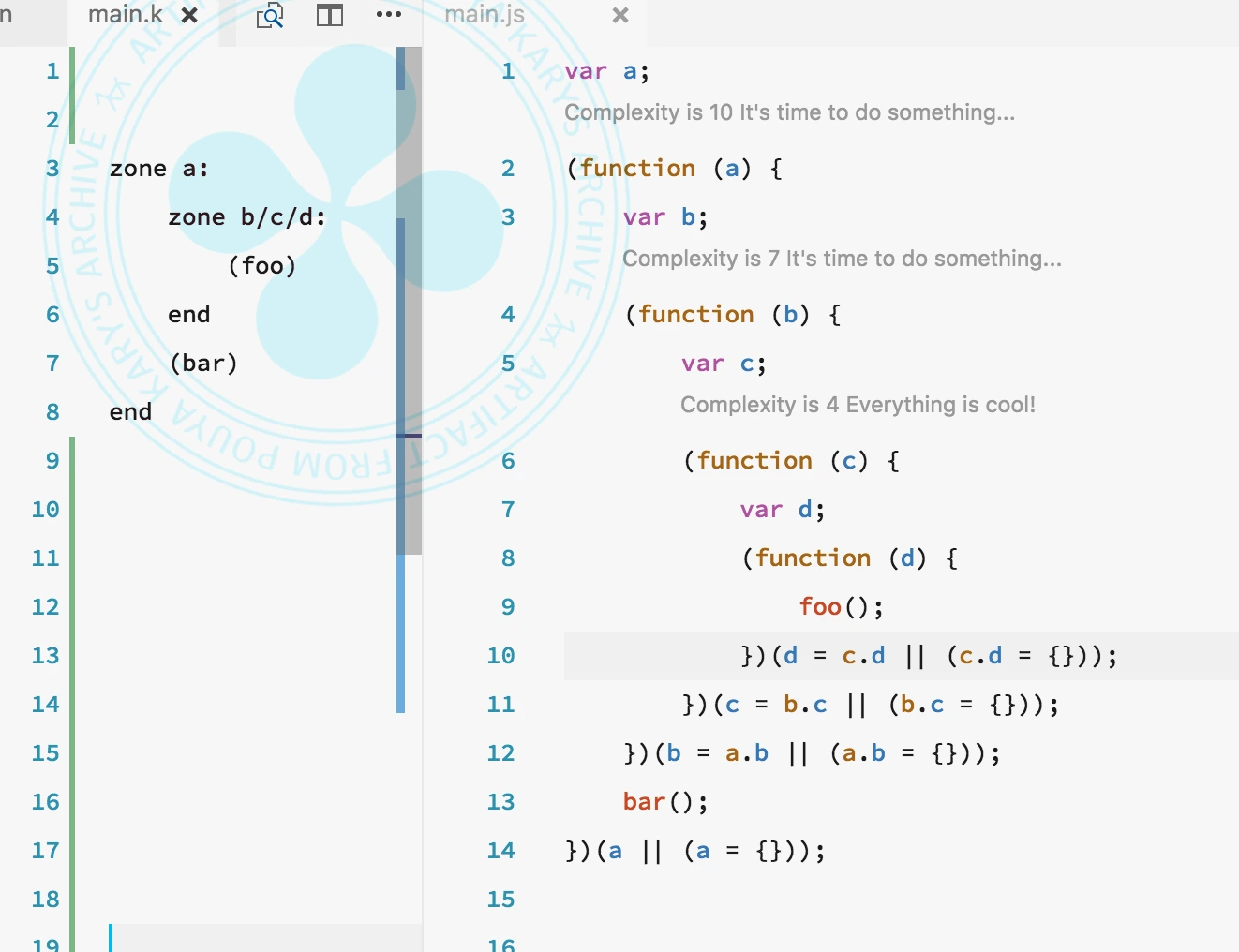Click 'bar();' call in main.js

(665, 802)
